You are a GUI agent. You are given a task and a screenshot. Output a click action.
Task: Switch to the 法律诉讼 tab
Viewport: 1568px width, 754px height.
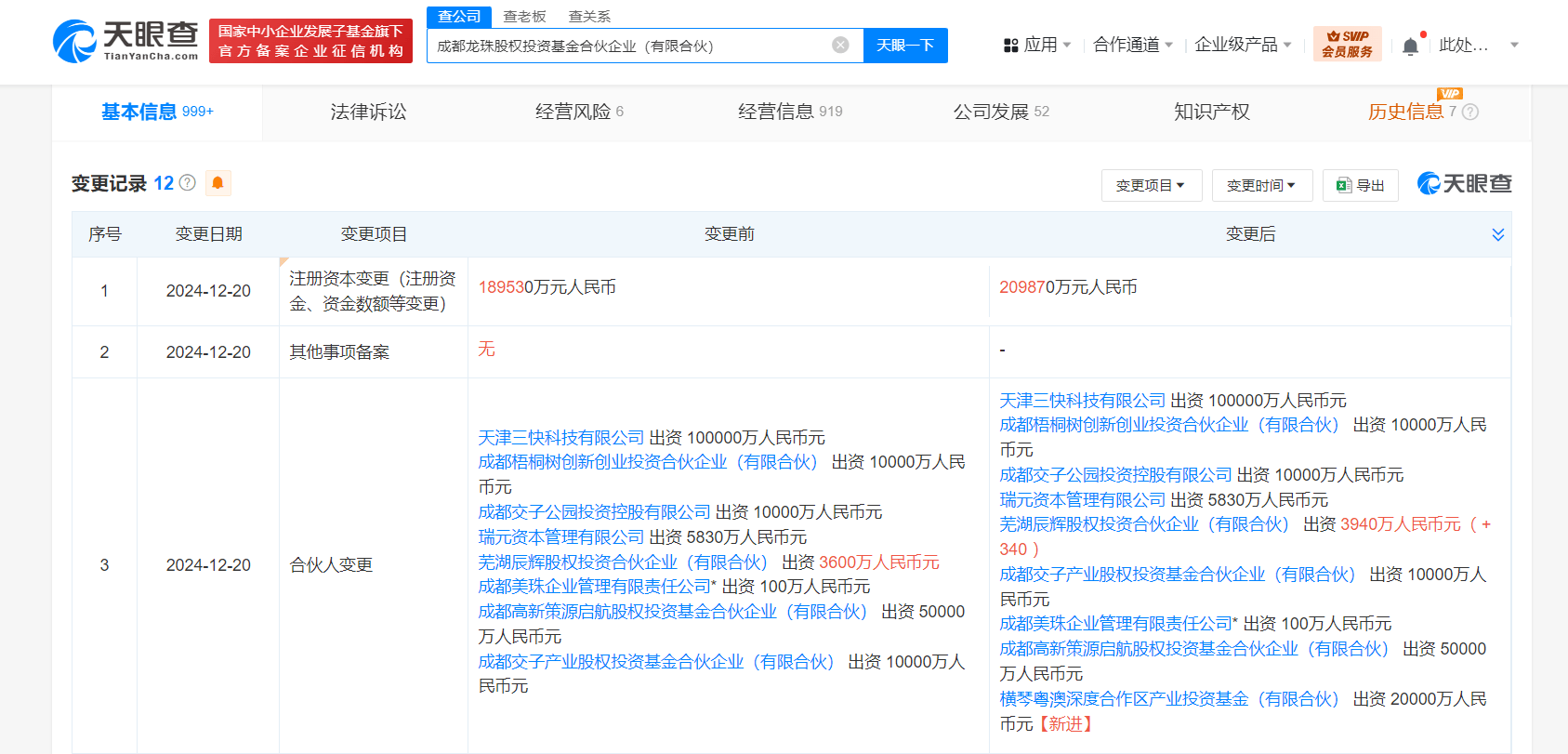pyautogui.click(x=368, y=112)
